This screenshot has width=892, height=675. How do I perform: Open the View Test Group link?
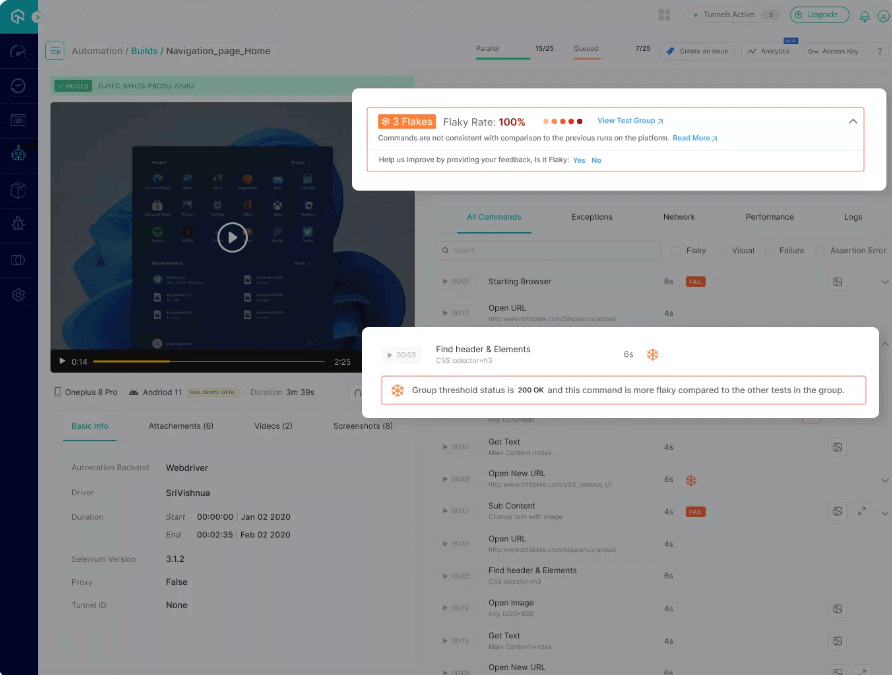click(630, 121)
